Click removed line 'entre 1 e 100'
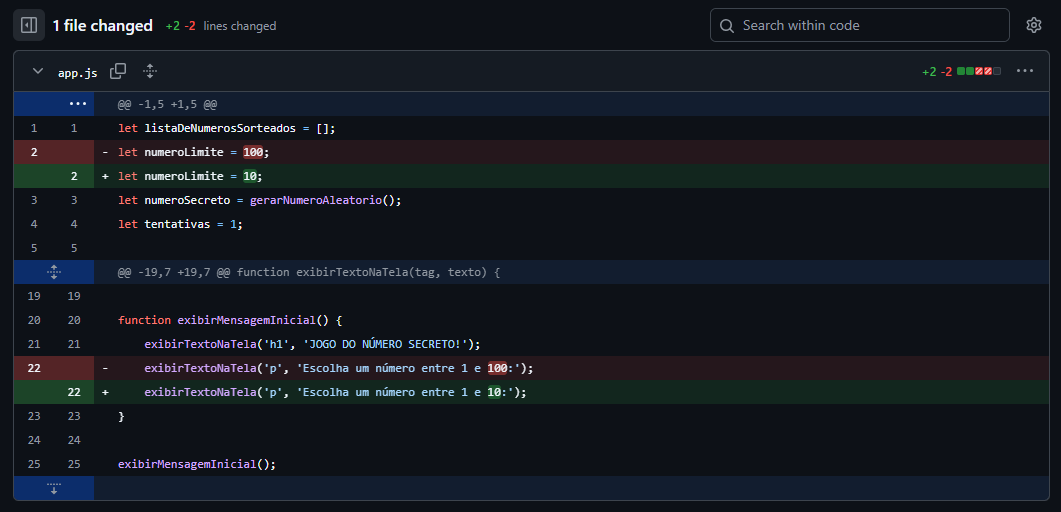Screen dimensions: 1061x512 point(339,368)
